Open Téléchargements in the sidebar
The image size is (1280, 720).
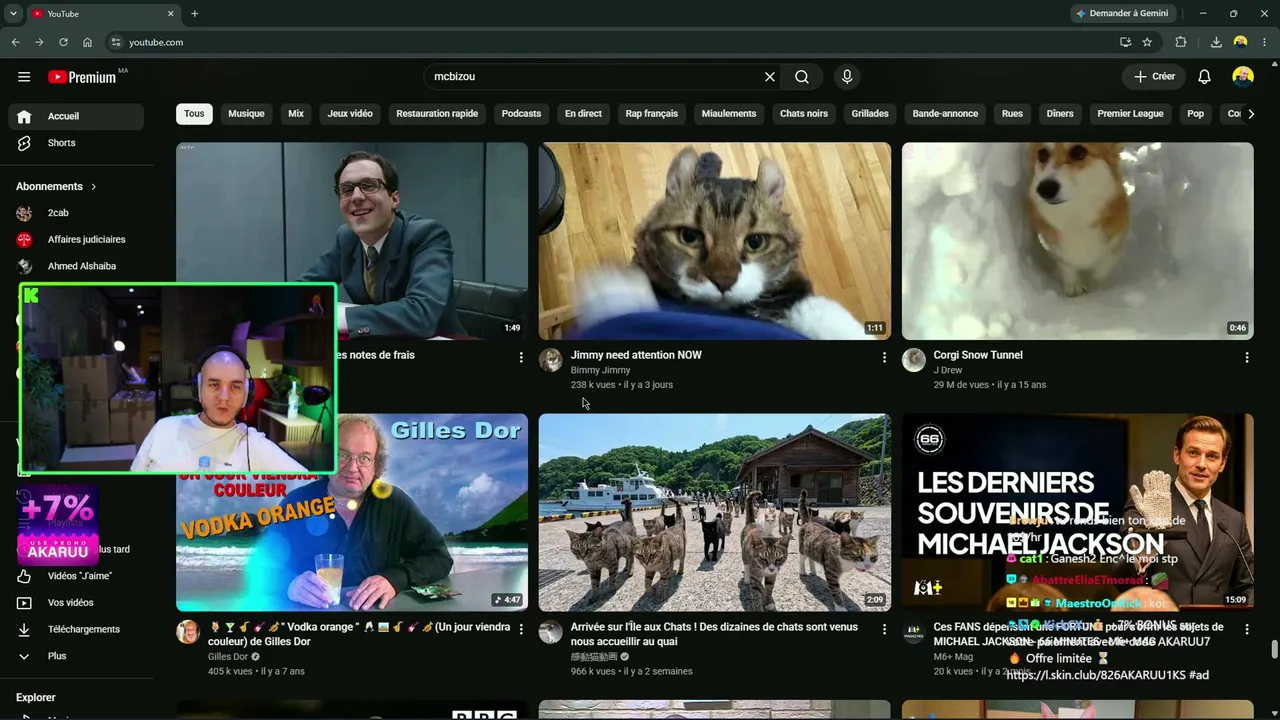pyautogui.click(x=76, y=629)
